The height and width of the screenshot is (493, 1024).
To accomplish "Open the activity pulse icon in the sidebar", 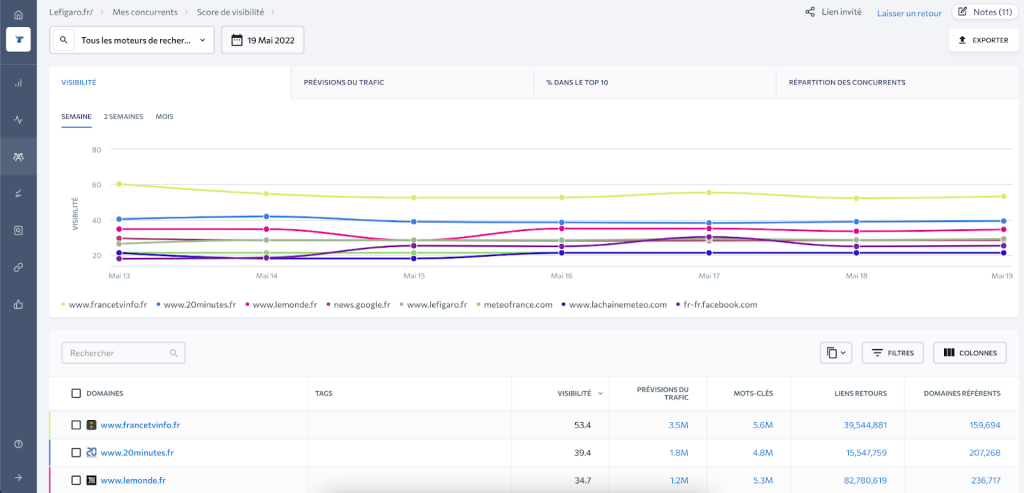I will [x=18, y=119].
